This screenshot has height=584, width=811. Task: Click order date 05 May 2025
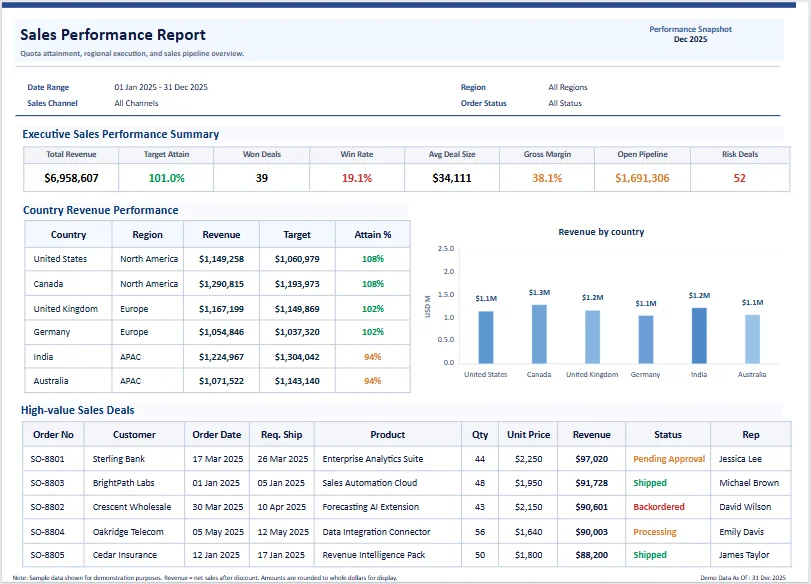(218, 532)
